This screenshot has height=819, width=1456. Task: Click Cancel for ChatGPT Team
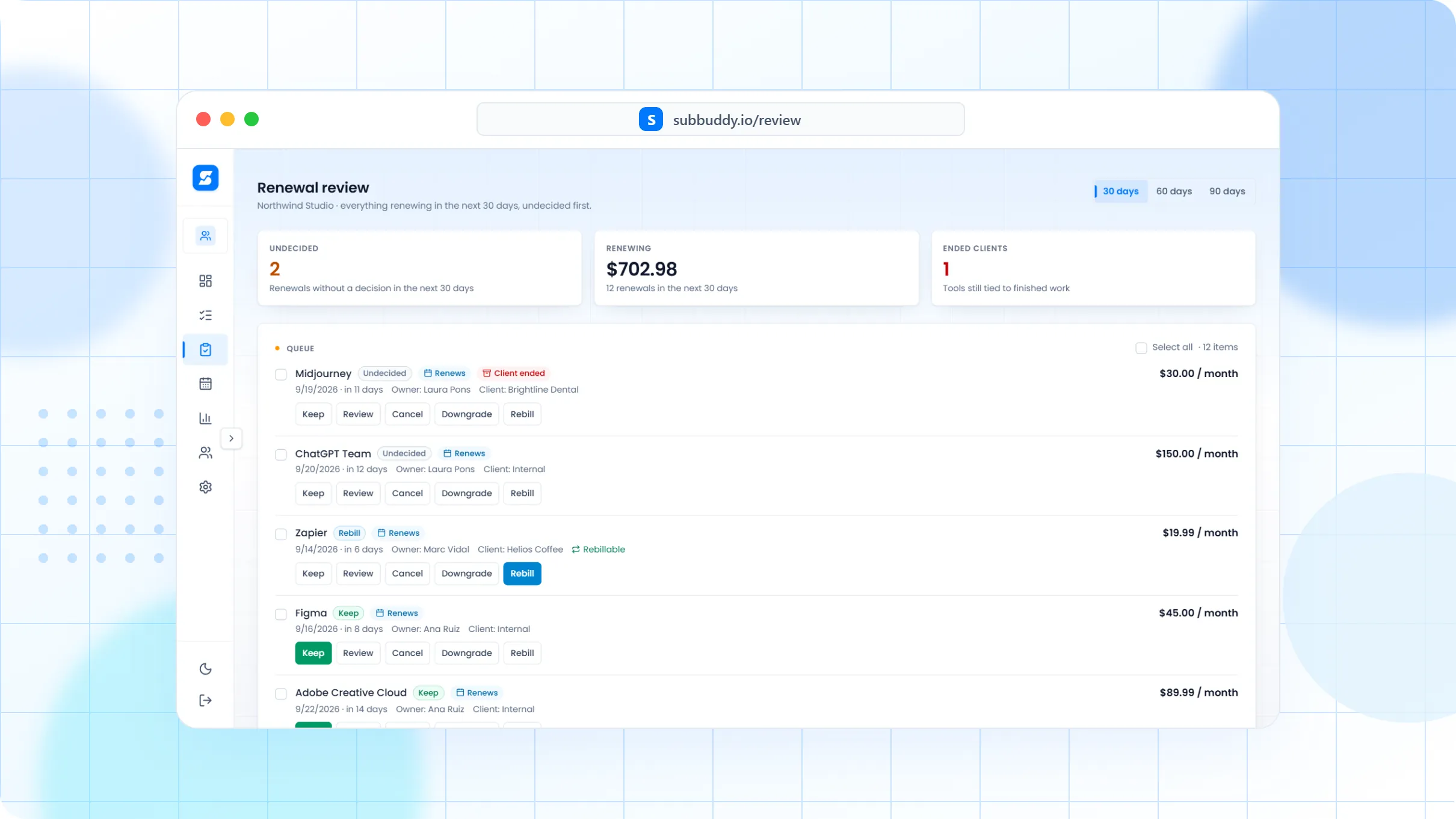click(x=407, y=493)
